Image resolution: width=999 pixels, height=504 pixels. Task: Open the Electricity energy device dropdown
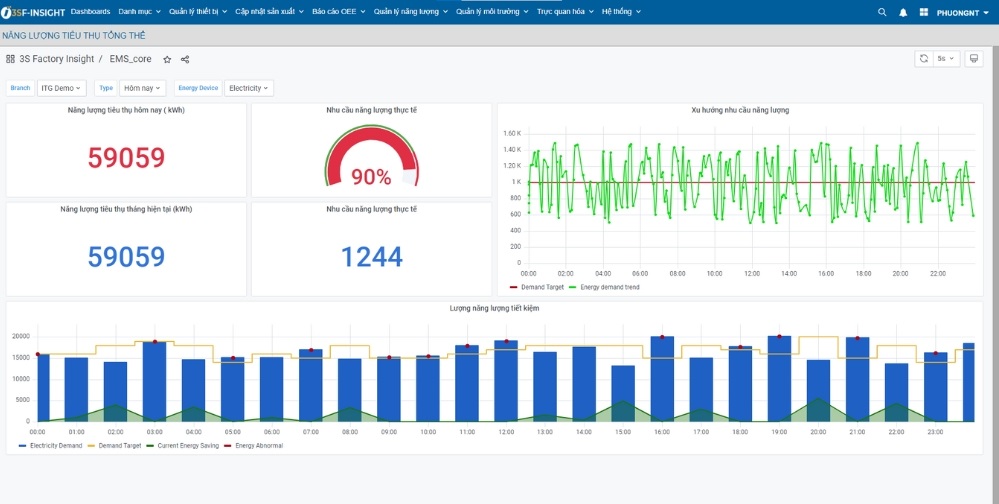(248, 88)
